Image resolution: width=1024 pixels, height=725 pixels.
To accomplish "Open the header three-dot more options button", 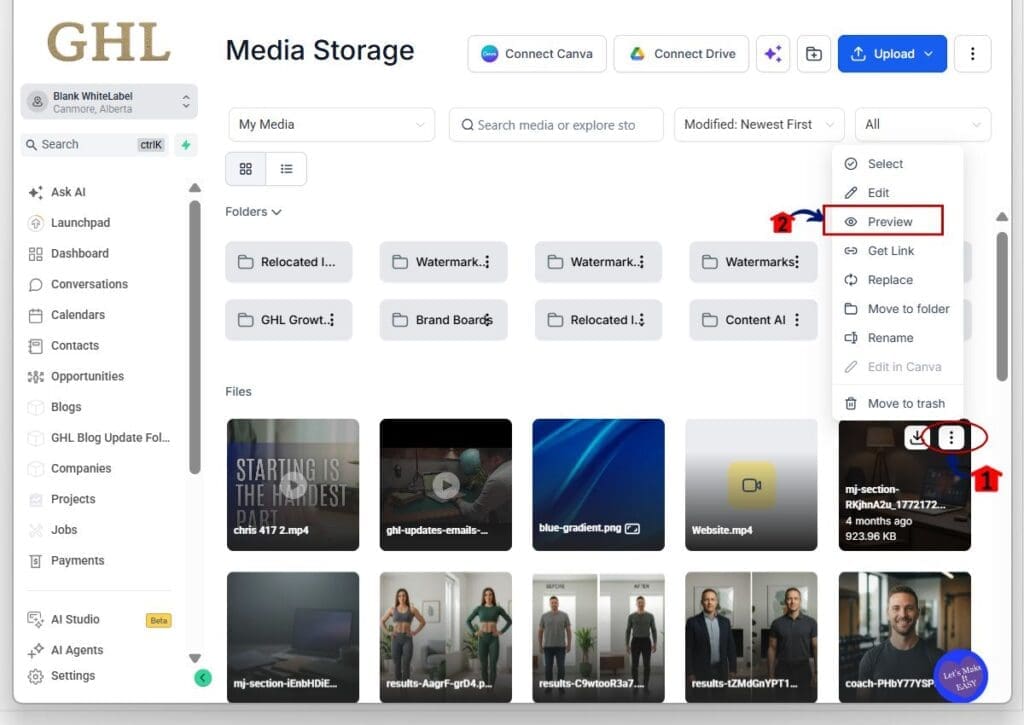I will pos(972,54).
